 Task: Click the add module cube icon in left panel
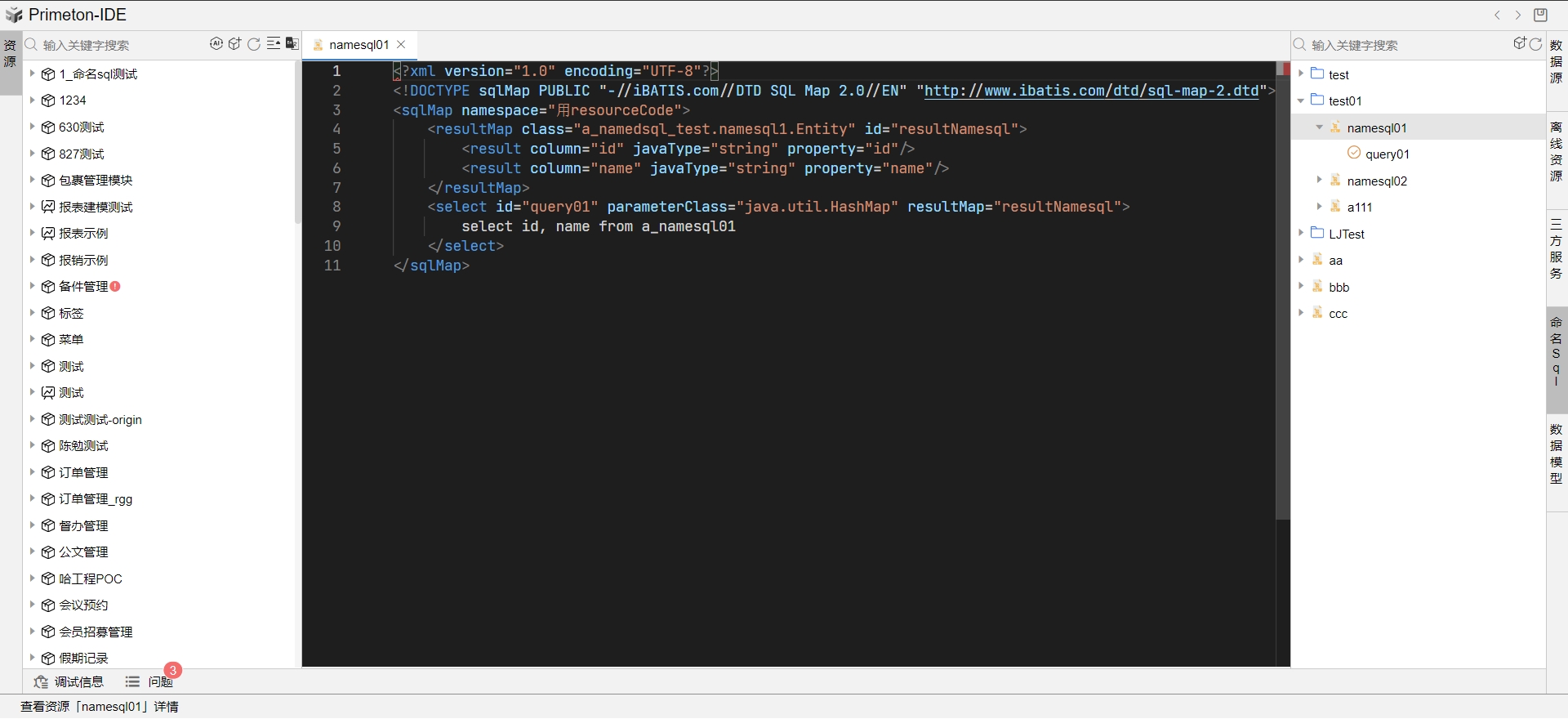[235, 44]
